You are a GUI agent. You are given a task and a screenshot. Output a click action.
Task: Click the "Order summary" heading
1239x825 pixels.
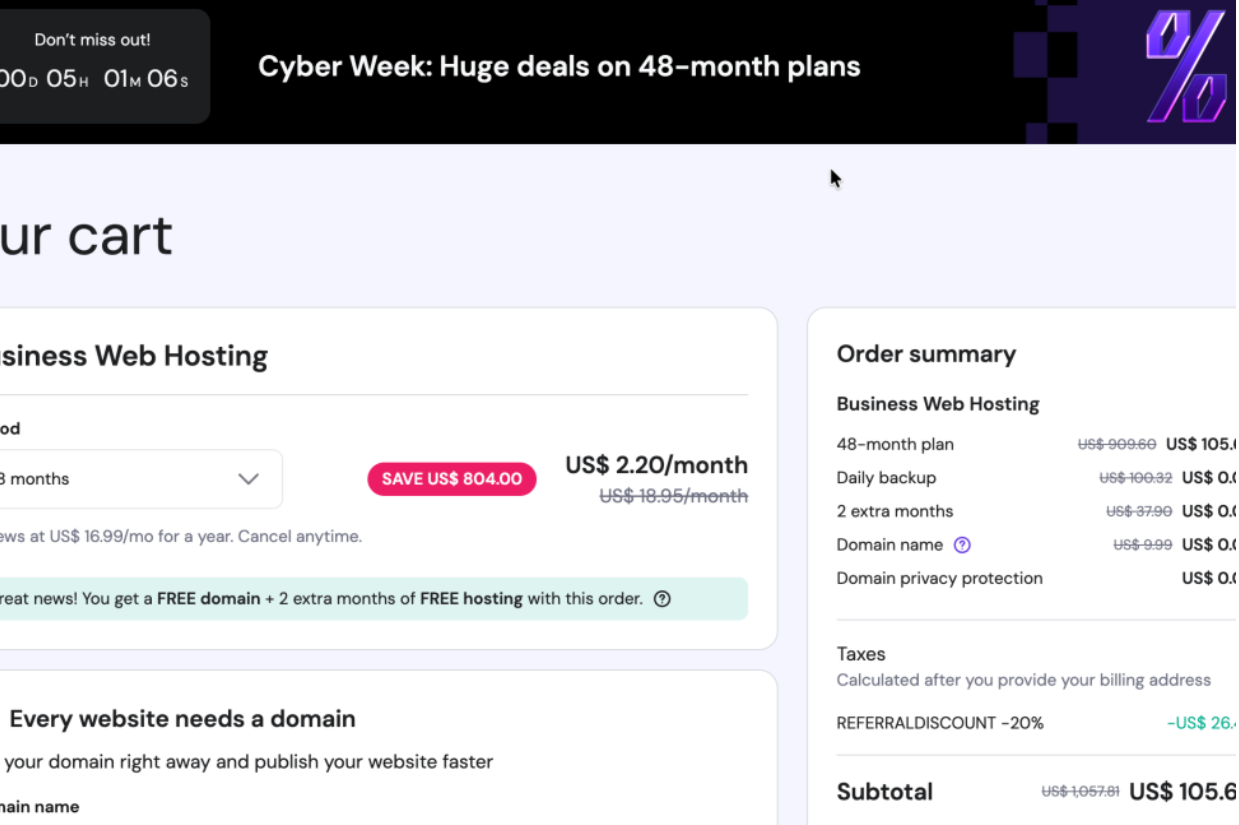point(926,354)
